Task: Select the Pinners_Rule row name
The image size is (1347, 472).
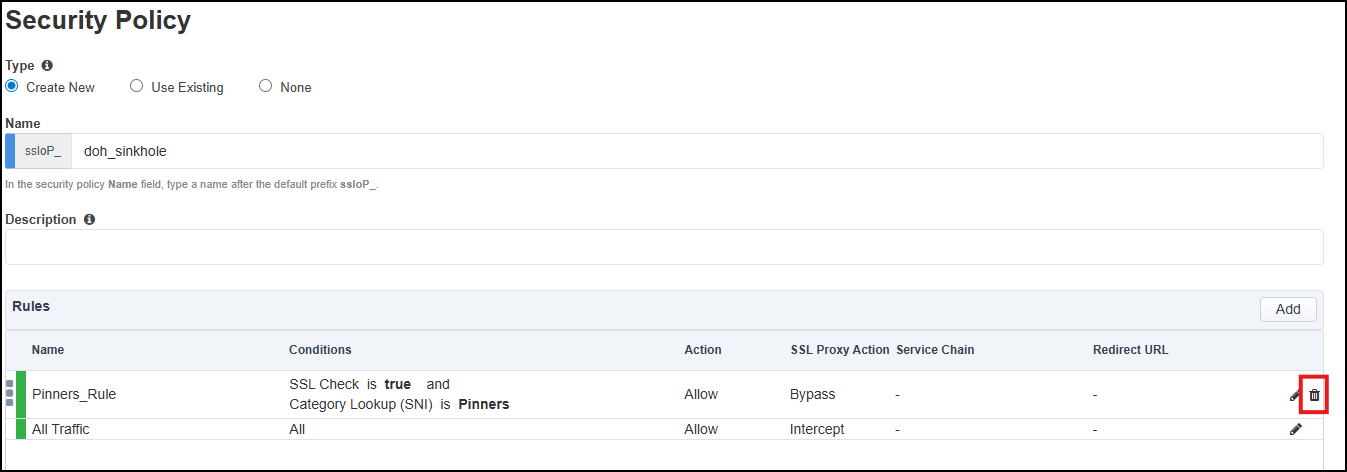Action: pos(74,394)
